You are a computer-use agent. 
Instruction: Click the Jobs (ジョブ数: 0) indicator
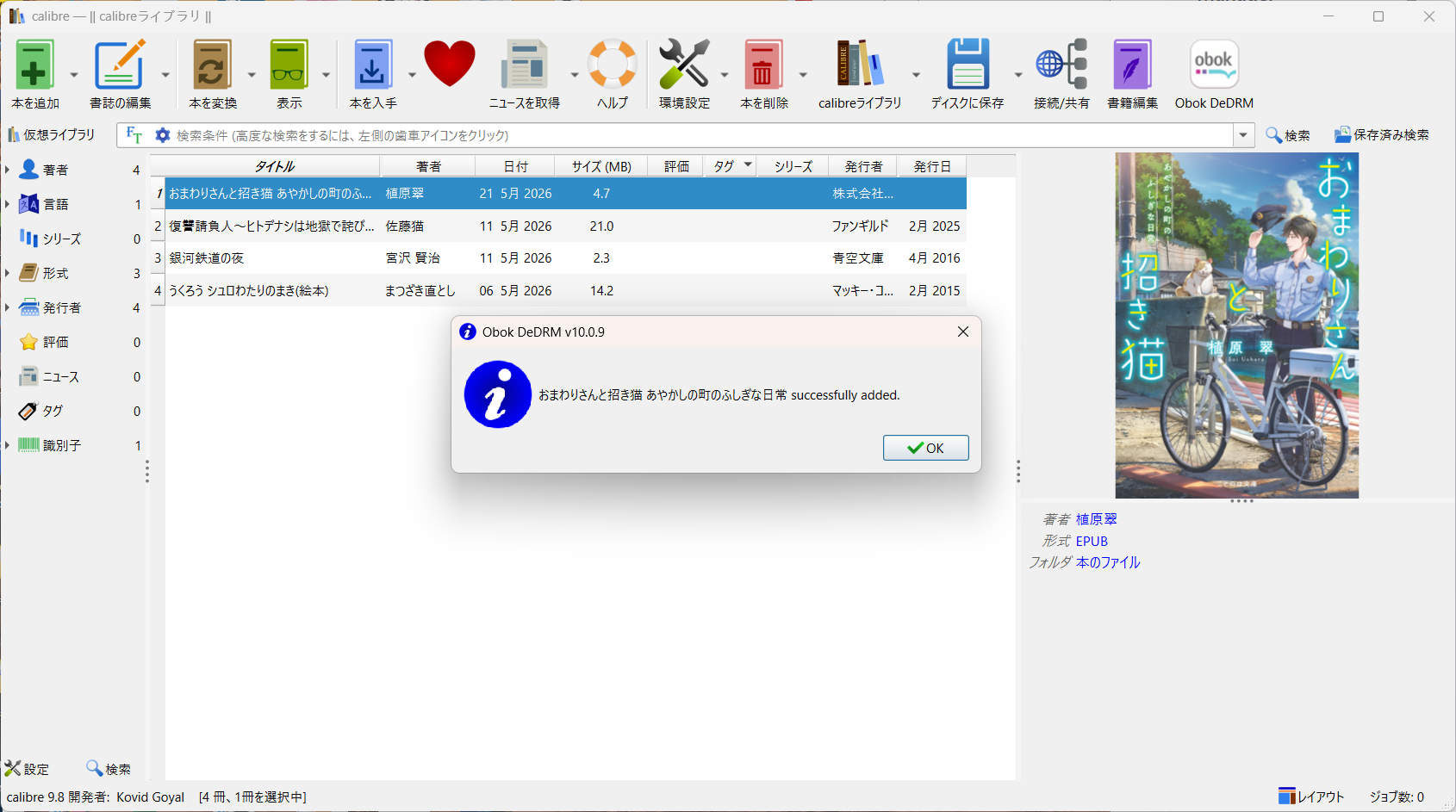coord(1397,797)
